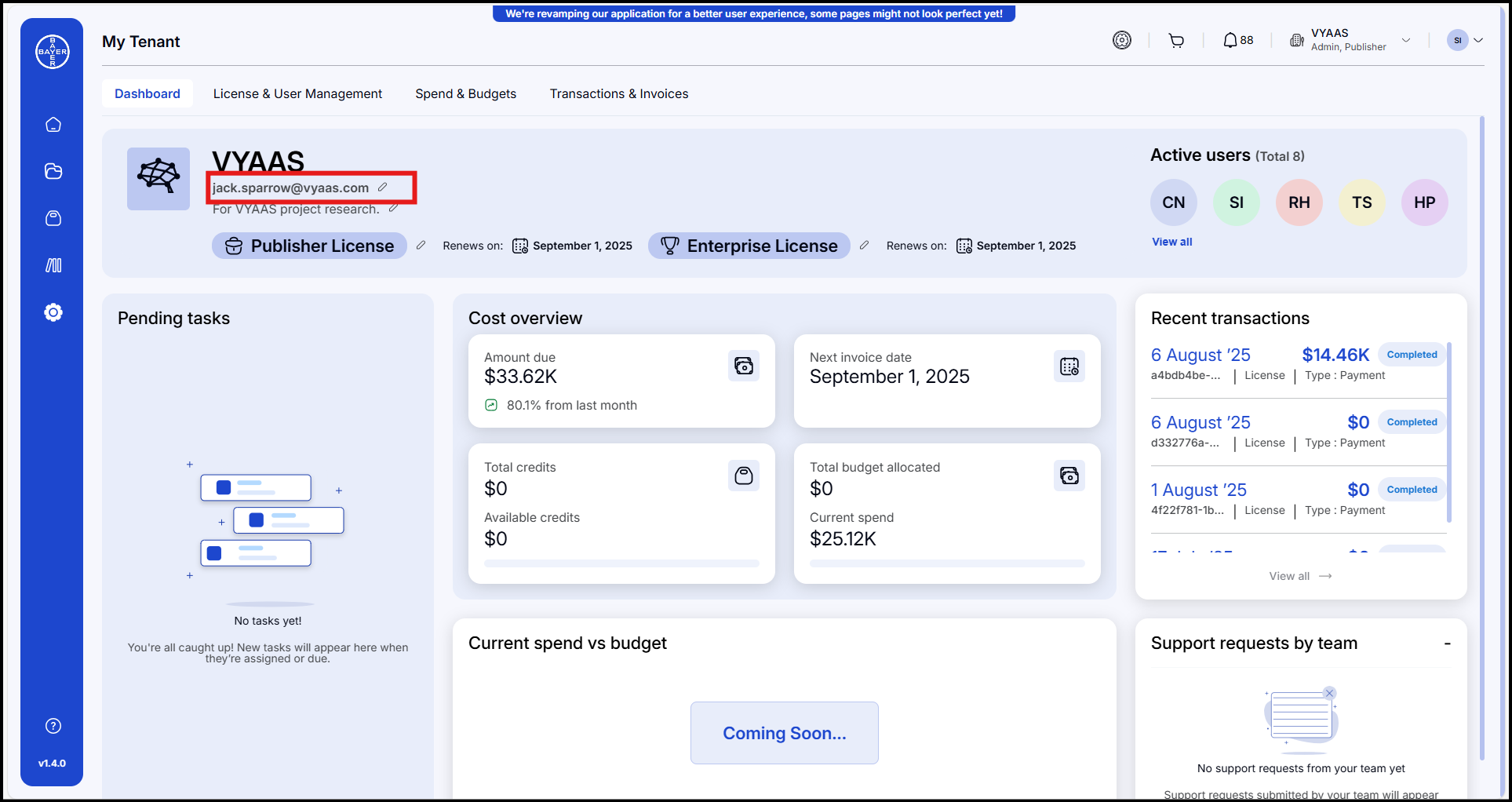Click the CN active user avatar
The height and width of the screenshot is (802, 1512).
[1174, 202]
